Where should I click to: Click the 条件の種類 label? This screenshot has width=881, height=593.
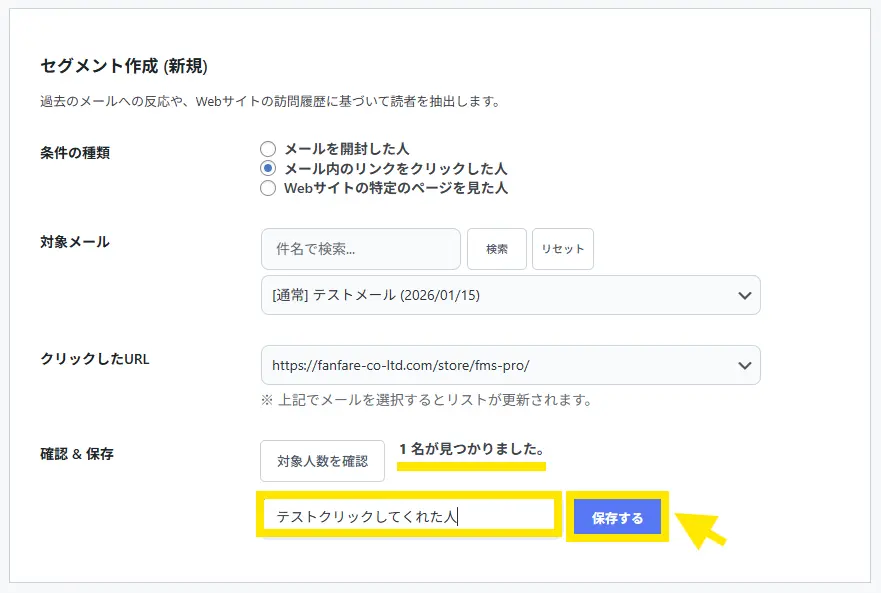[75, 153]
